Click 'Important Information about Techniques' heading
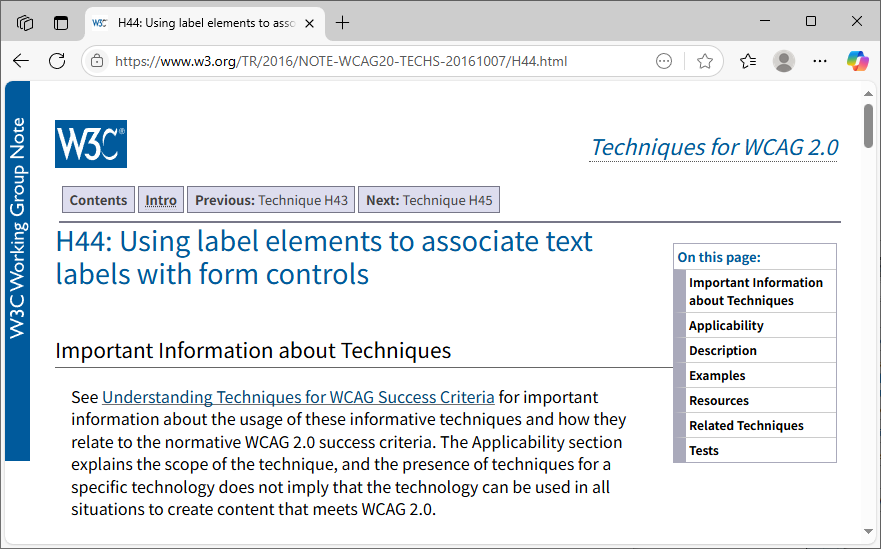881x549 pixels. click(253, 351)
